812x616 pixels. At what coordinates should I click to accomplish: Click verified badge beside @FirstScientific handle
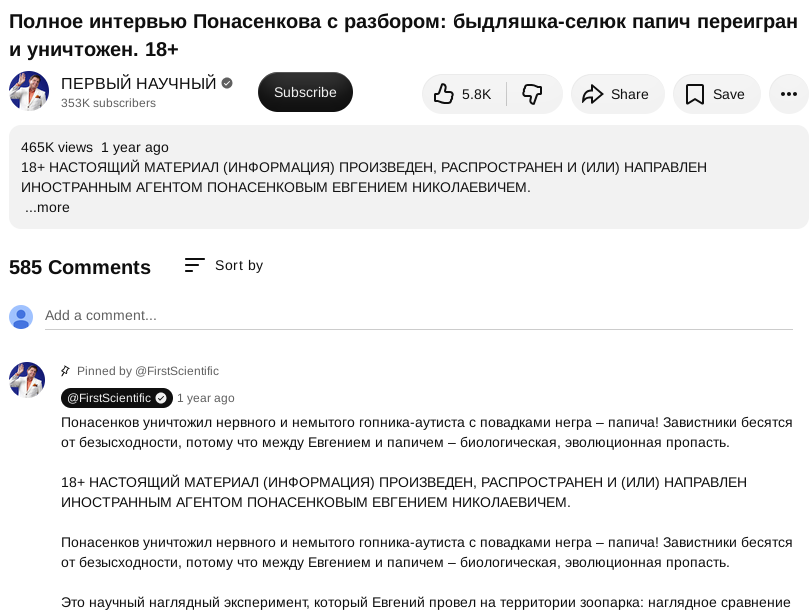tap(161, 398)
